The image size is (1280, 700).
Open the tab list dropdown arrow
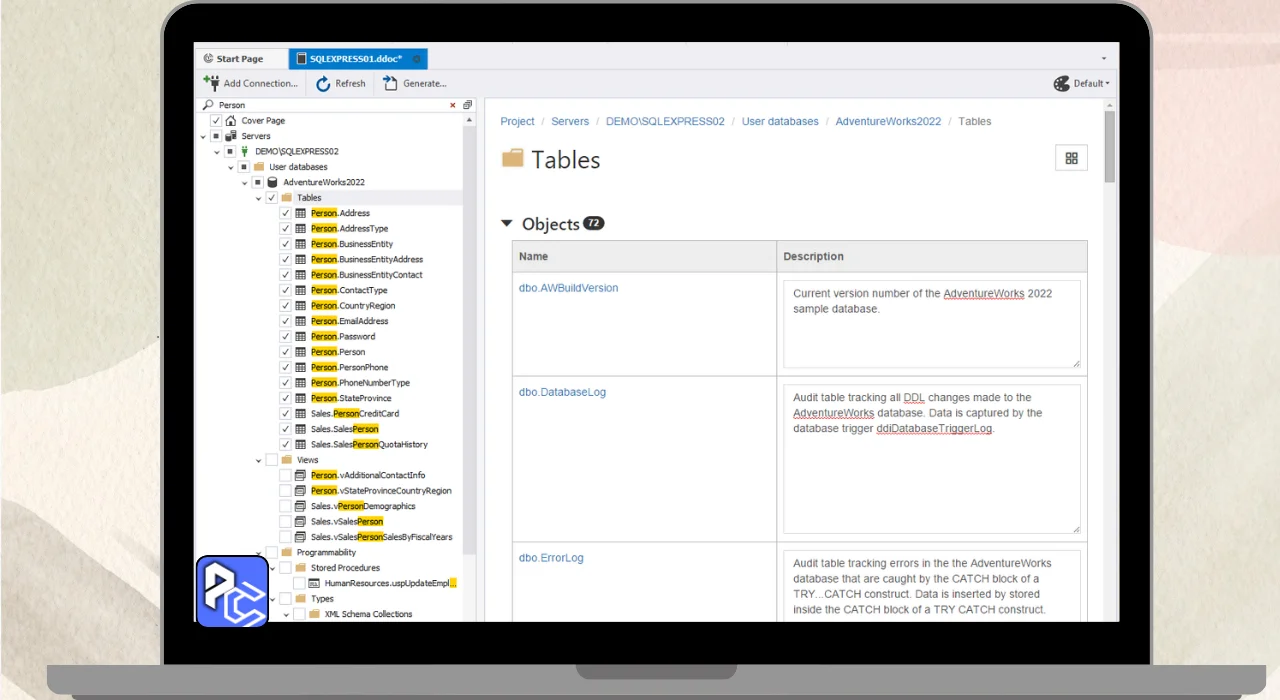tap(1103, 59)
